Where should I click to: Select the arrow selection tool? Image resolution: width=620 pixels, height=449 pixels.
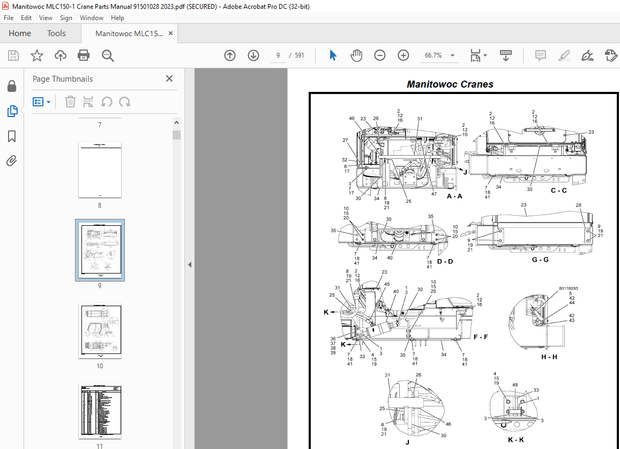(333, 55)
